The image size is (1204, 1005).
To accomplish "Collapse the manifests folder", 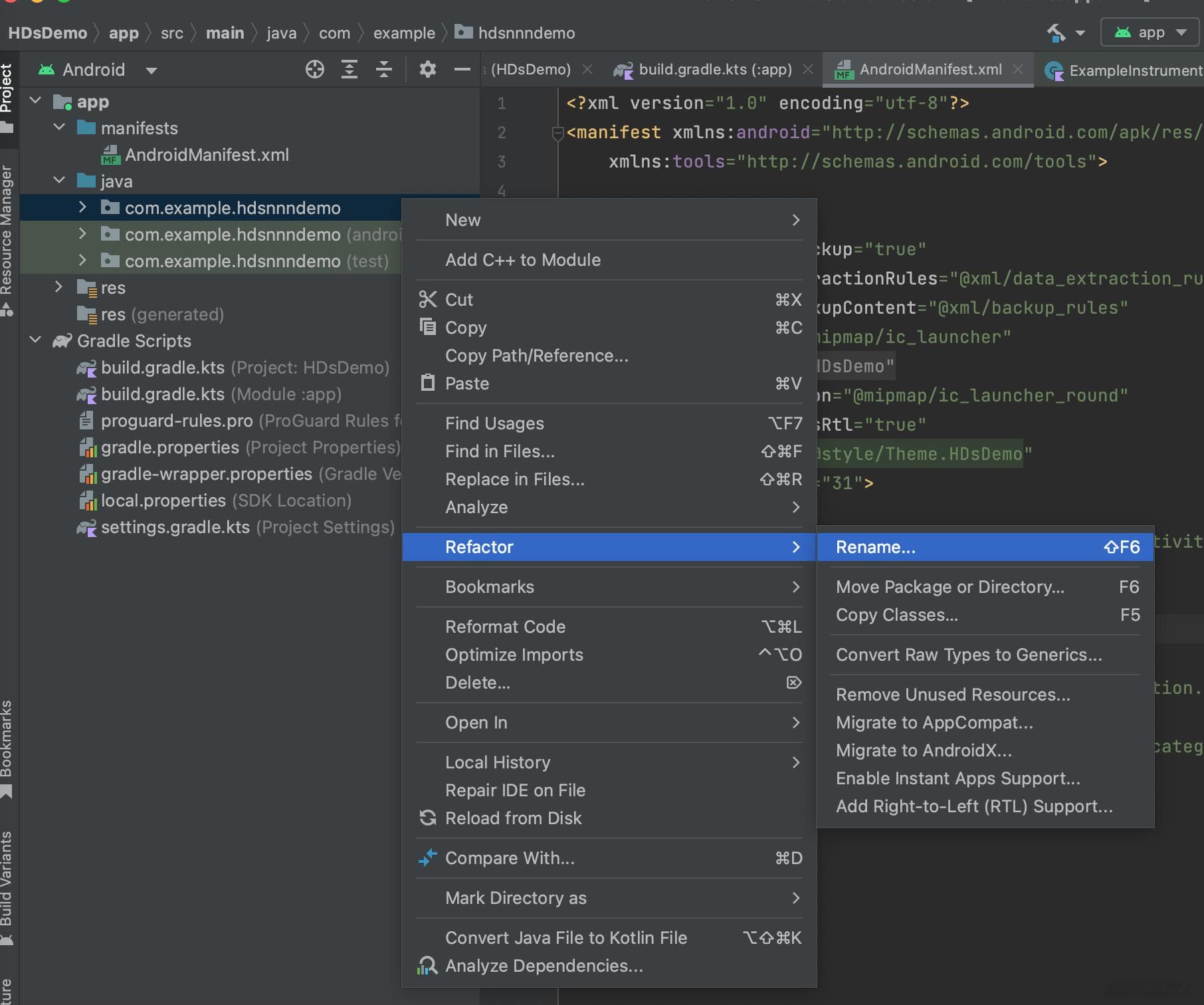I will click(x=59, y=128).
